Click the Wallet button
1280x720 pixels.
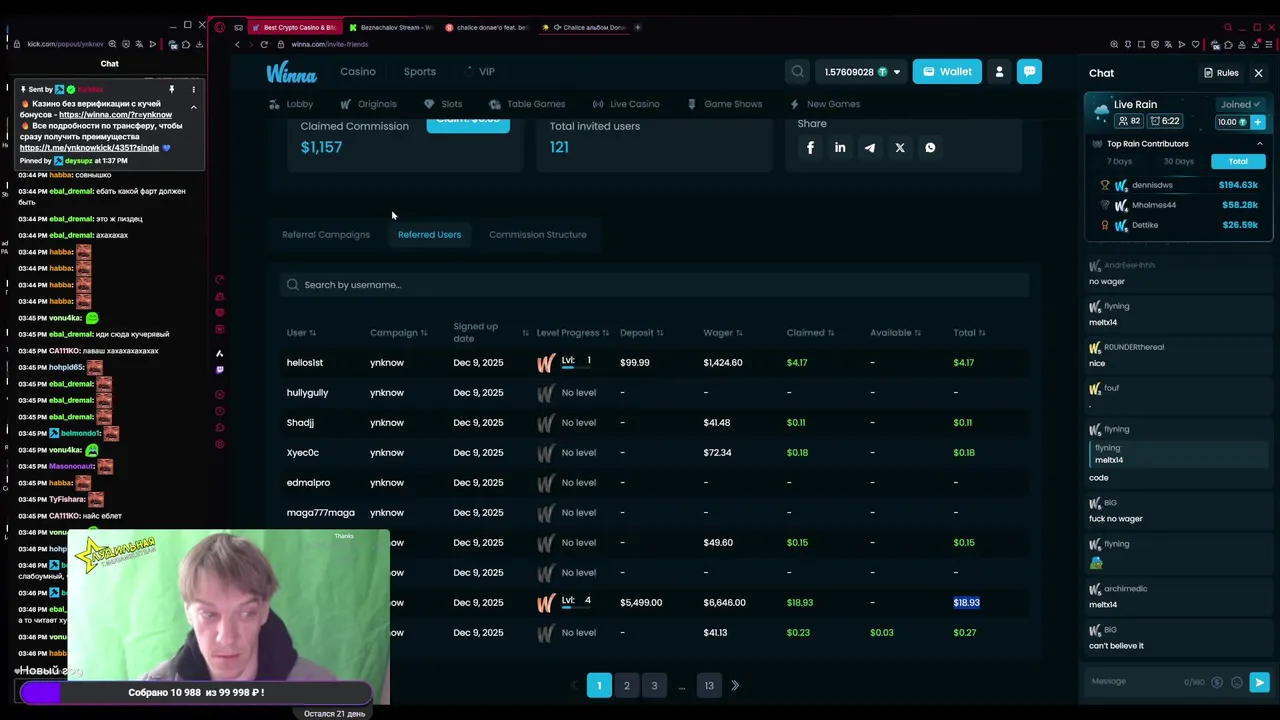(947, 72)
